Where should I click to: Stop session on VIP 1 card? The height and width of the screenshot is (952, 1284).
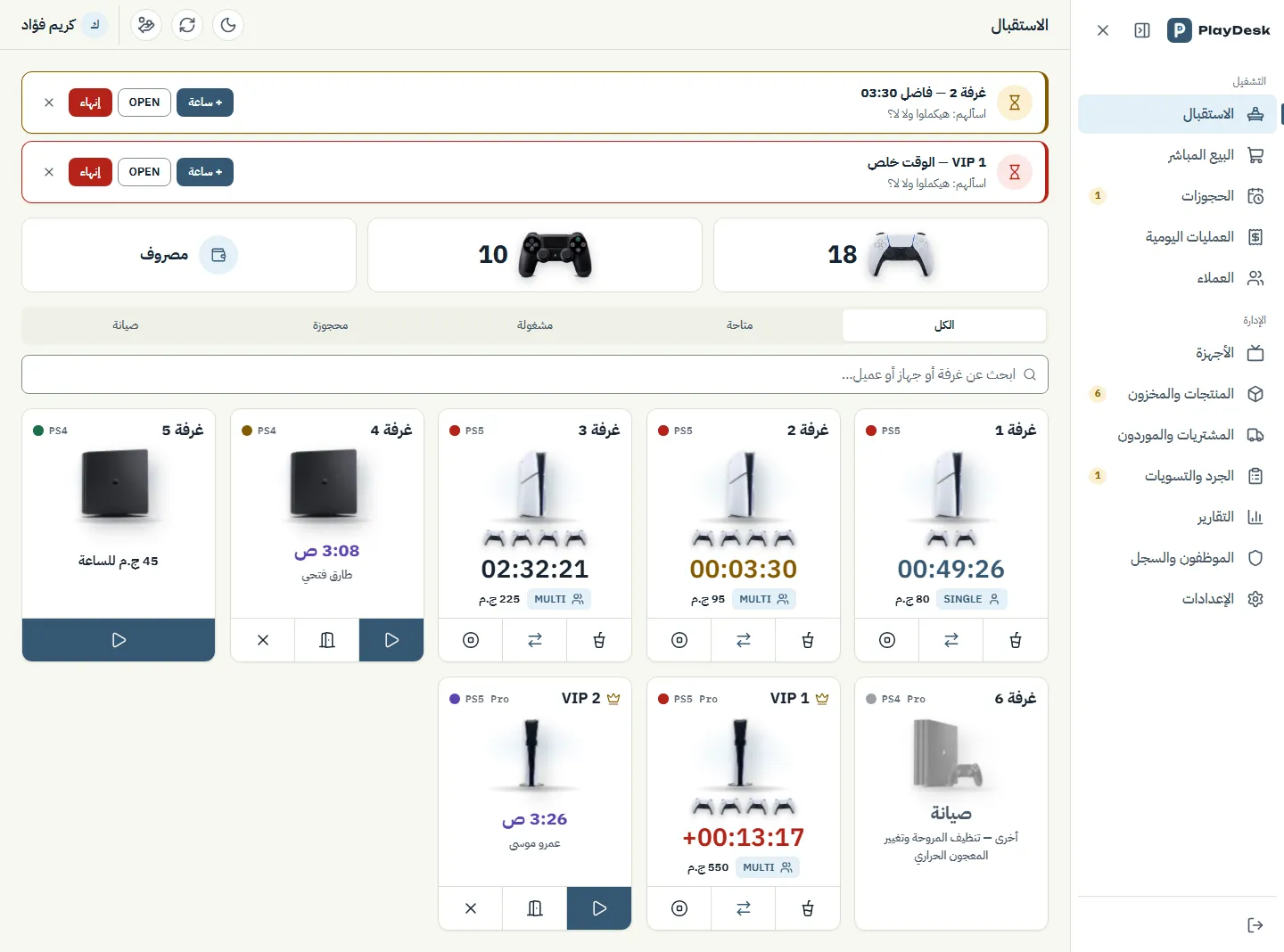pyautogui.click(x=679, y=908)
